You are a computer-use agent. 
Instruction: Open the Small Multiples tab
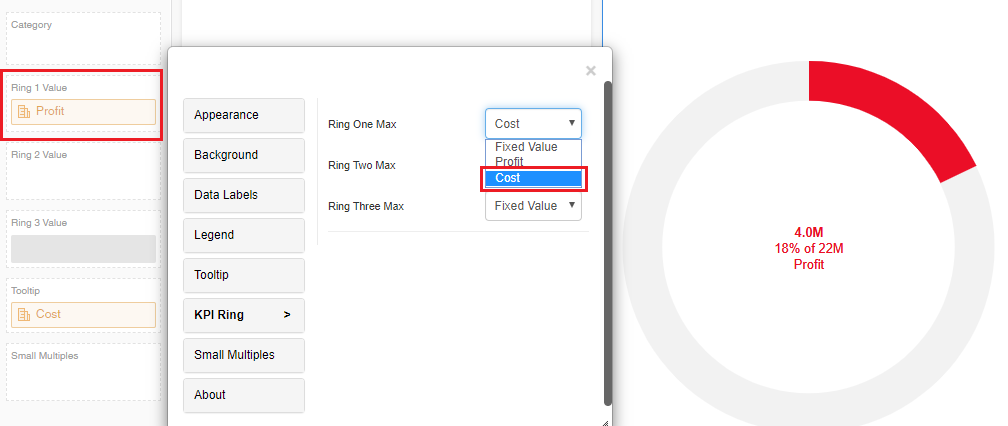(243, 355)
